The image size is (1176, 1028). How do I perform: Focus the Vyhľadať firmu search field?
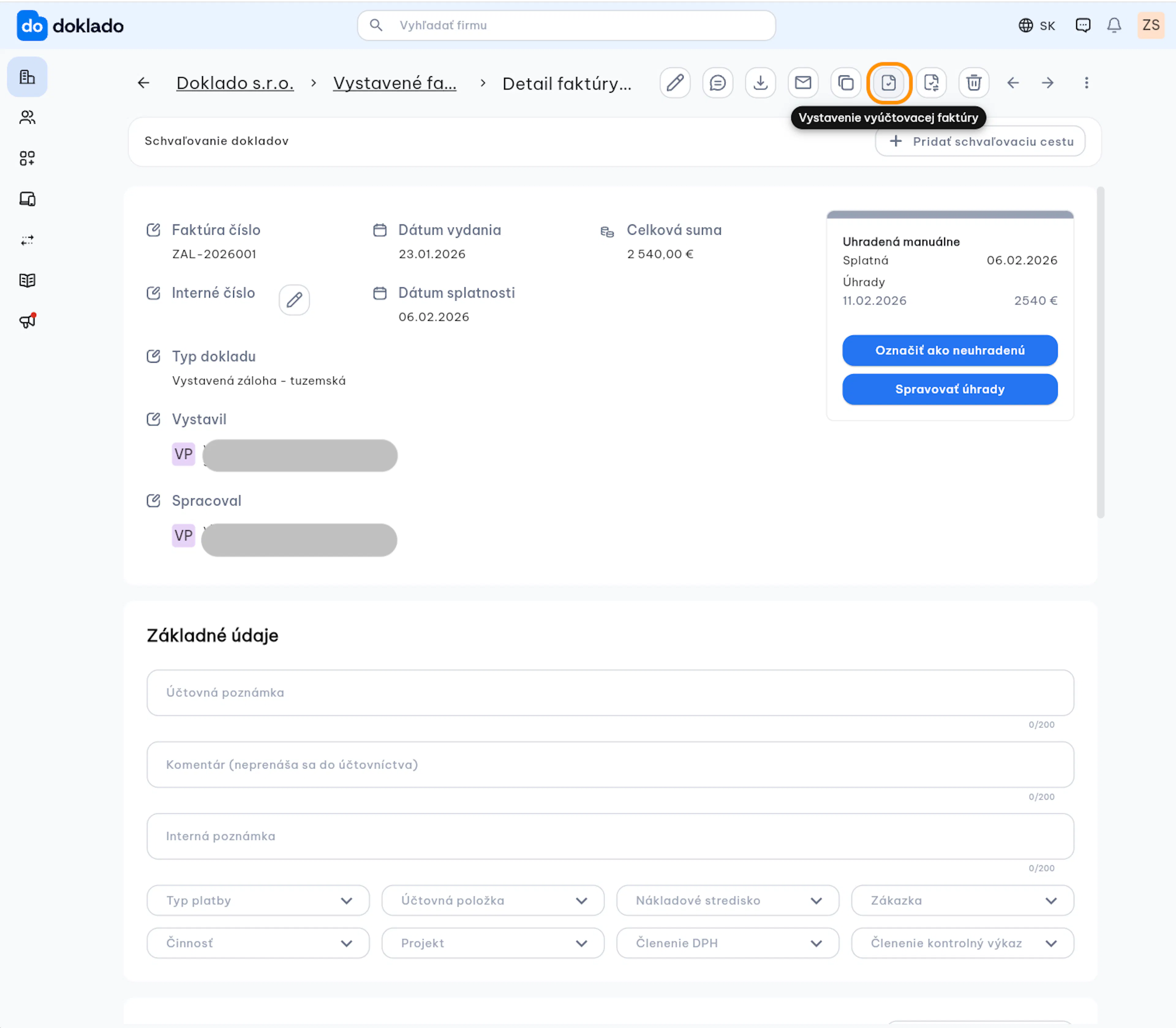567,25
